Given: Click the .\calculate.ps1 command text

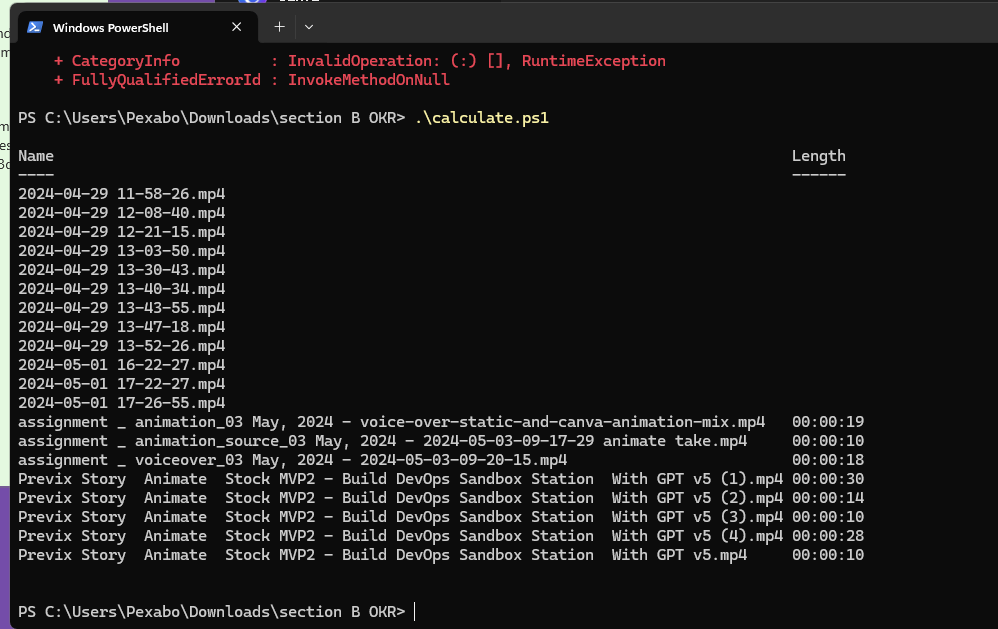Looking at the screenshot, I should 482,118.
